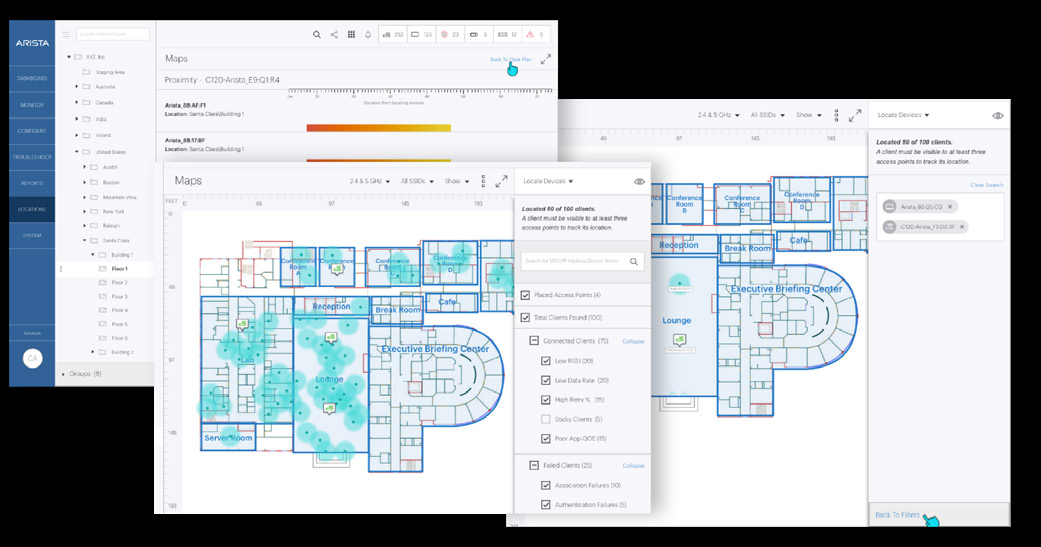
Task: Uncheck Low RSSI (20)
Action: tap(546, 360)
